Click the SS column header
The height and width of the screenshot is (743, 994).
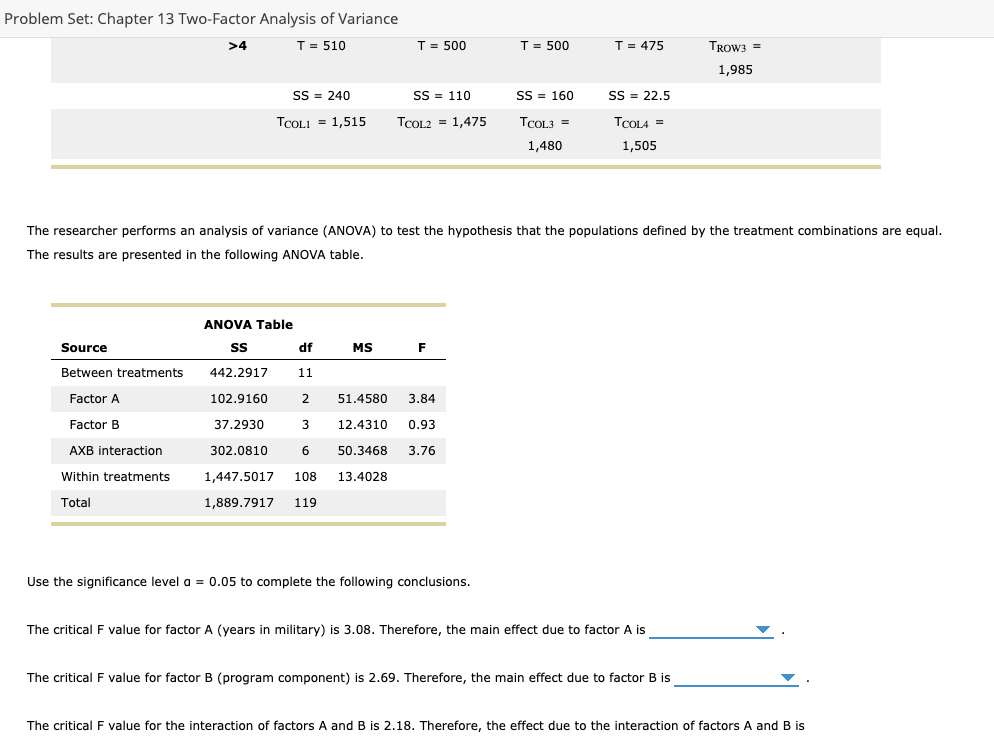pos(239,347)
